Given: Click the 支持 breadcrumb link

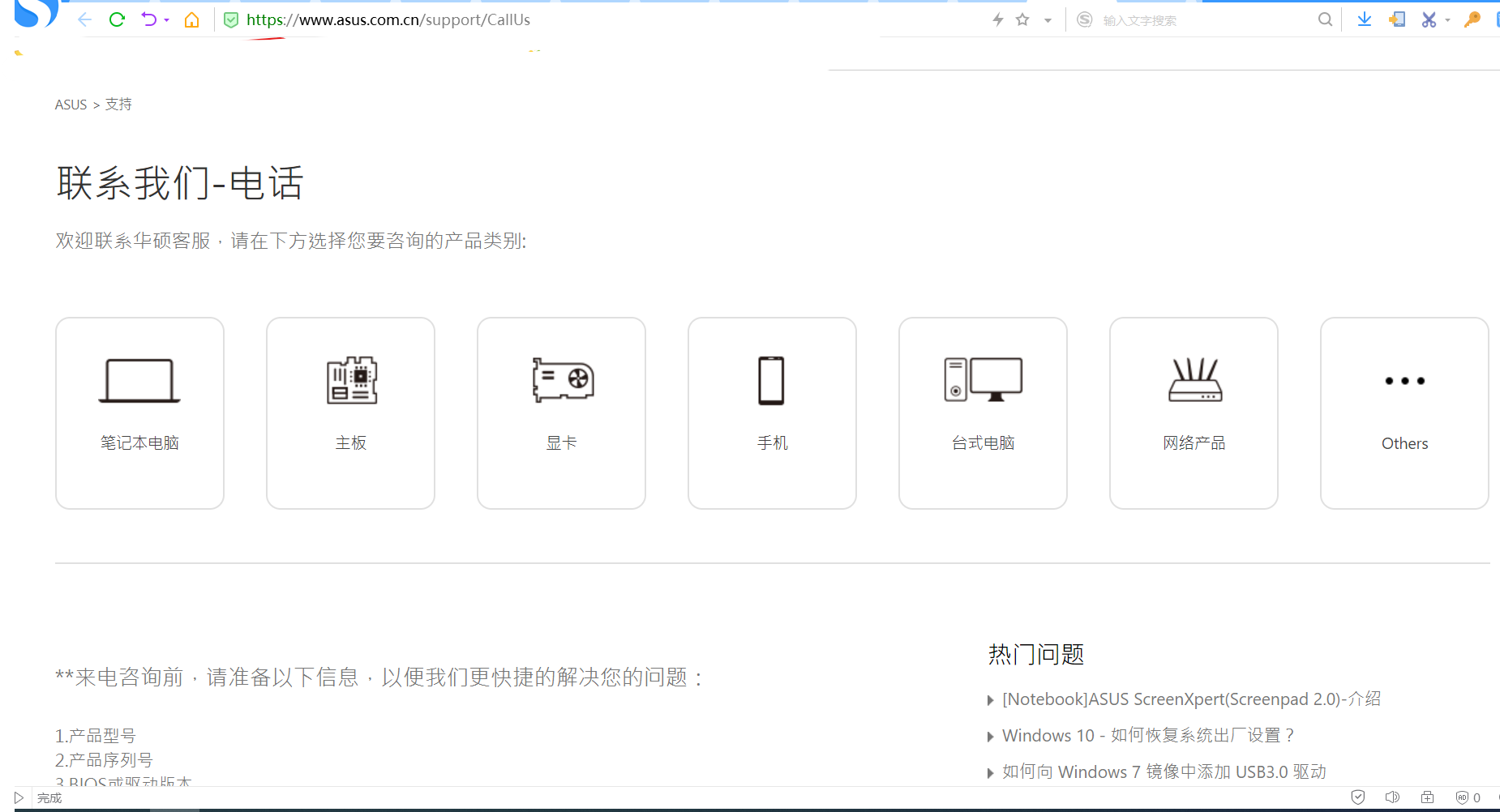Looking at the screenshot, I should click(118, 105).
